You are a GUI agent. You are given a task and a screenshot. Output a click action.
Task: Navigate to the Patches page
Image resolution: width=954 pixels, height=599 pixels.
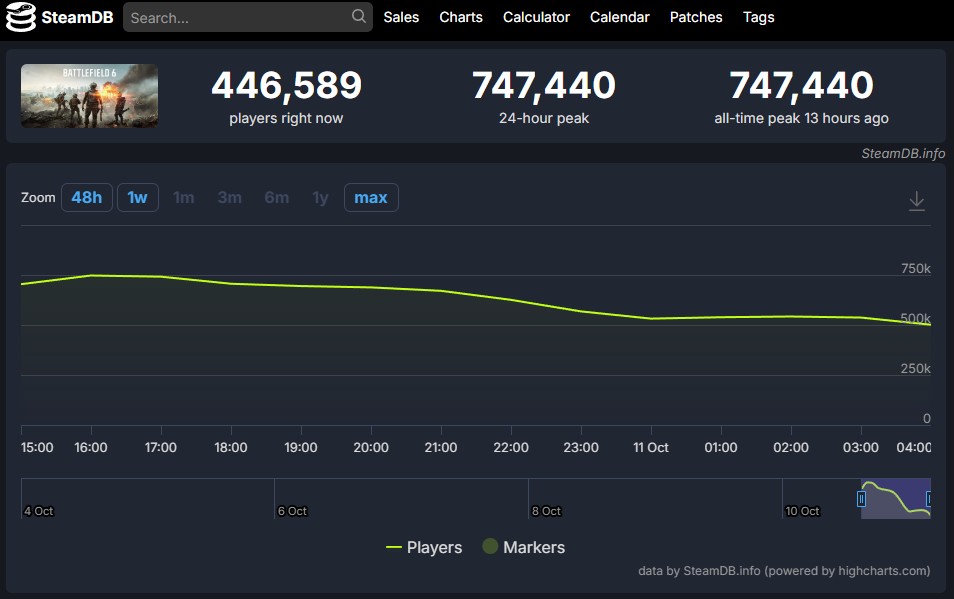click(696, 17)
